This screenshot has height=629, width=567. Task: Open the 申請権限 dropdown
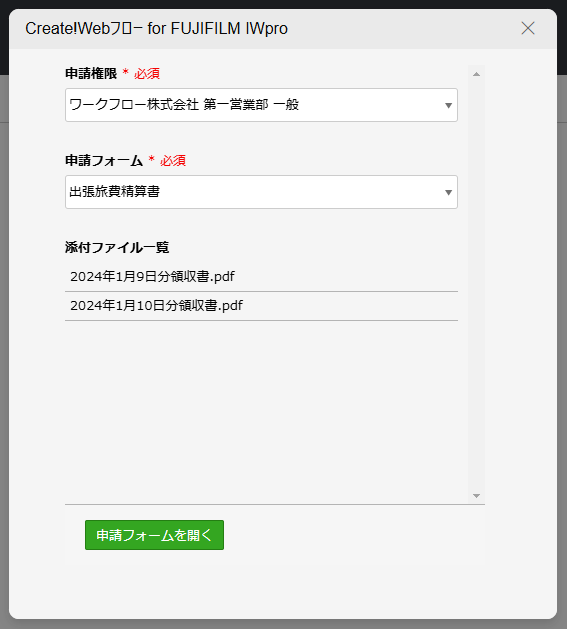point(261,105)
